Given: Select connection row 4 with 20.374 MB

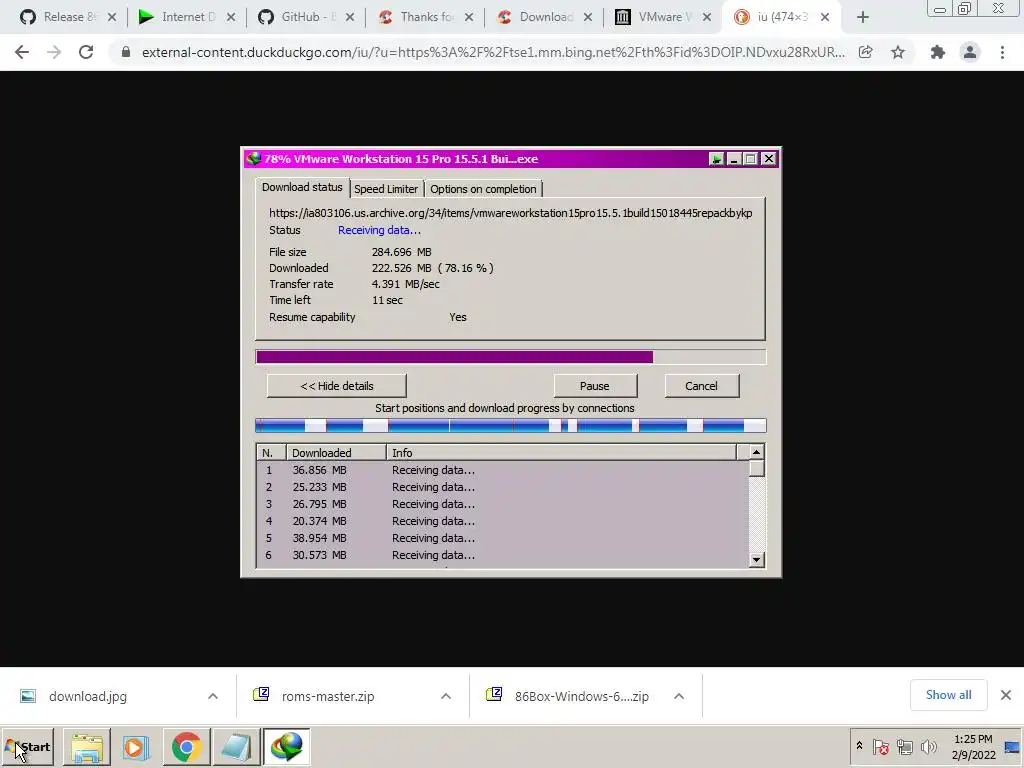Looking at the screenshot, I should (x=502, y=521).
